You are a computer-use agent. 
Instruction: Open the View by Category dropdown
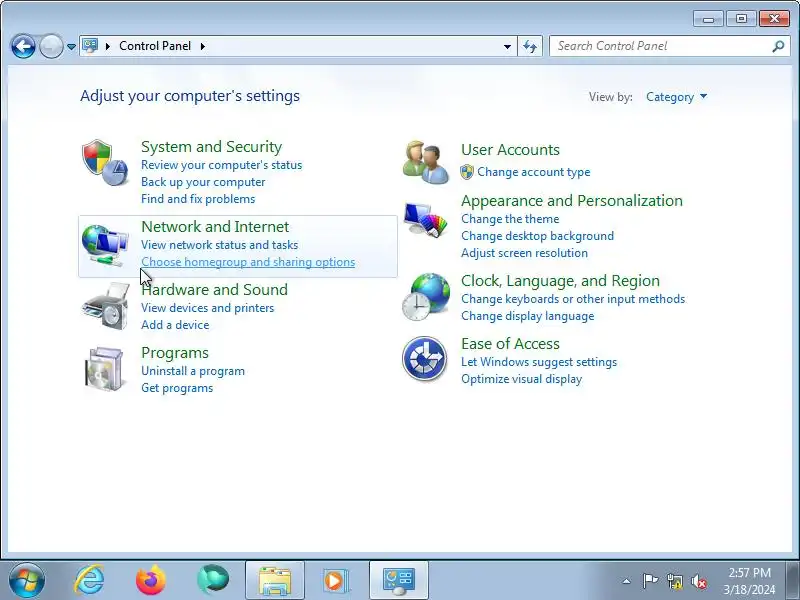pos(677,96)
